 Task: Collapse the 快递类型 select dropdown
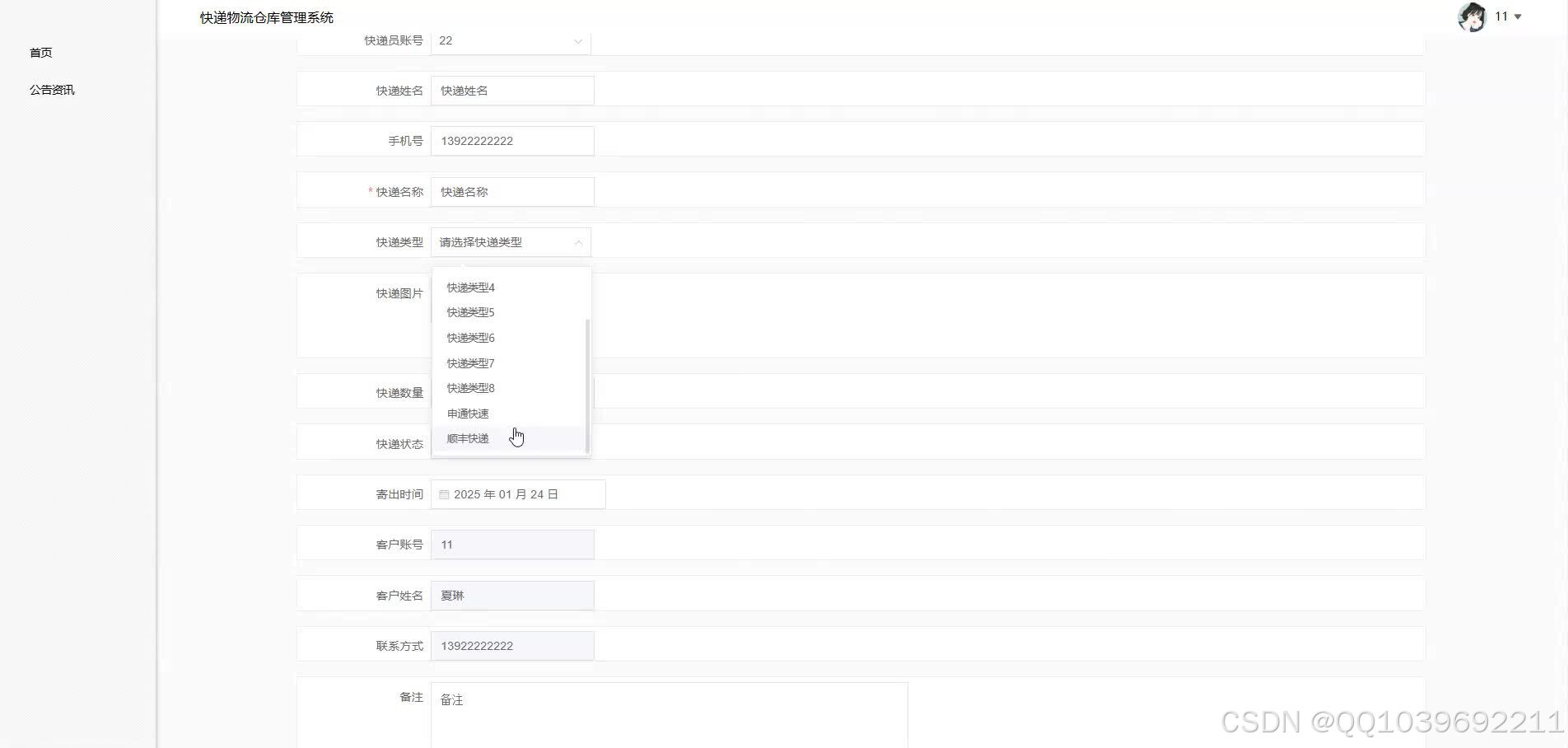(x=511, y=242)
